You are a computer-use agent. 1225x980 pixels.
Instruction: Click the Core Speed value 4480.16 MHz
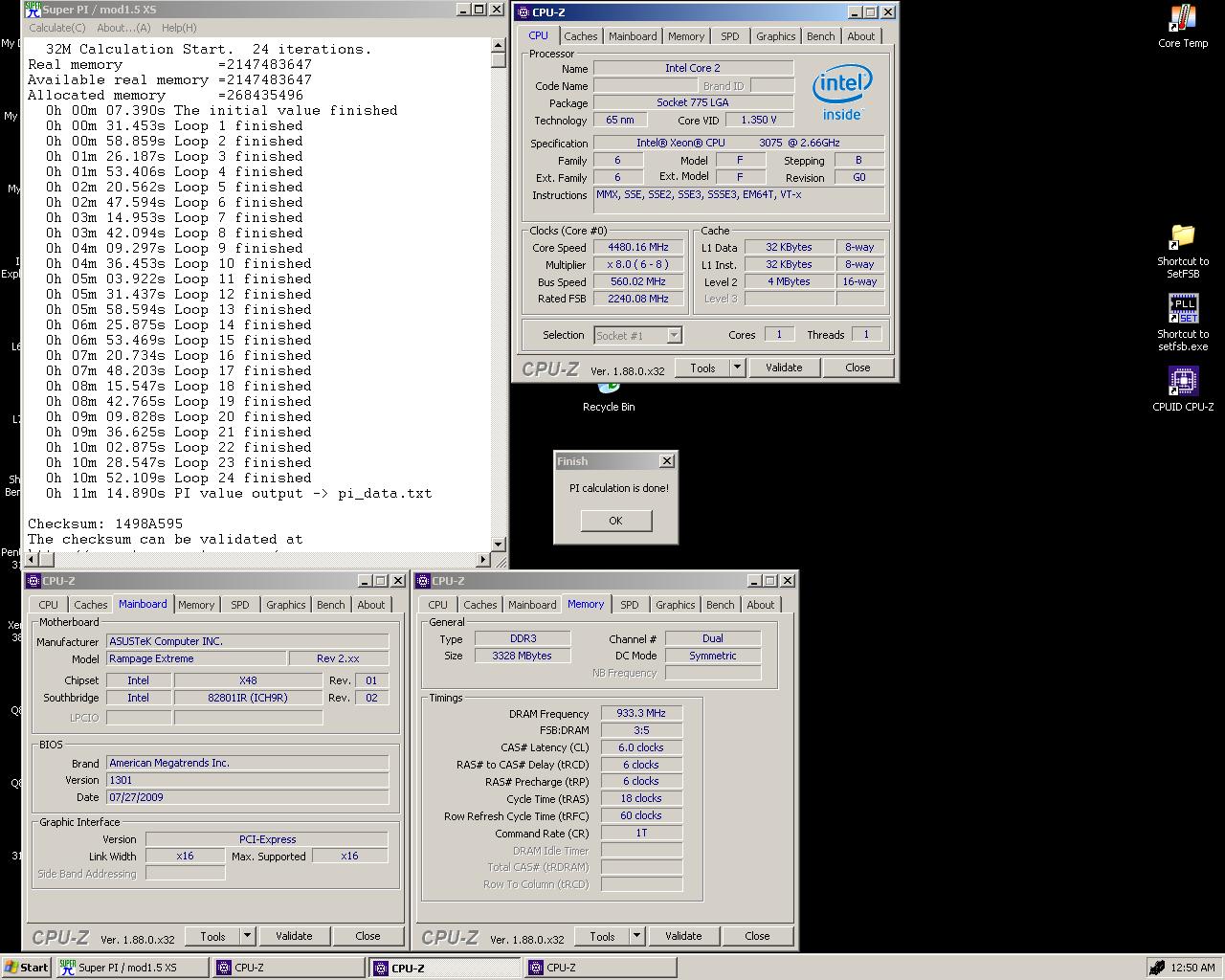[x=638, y=247]
